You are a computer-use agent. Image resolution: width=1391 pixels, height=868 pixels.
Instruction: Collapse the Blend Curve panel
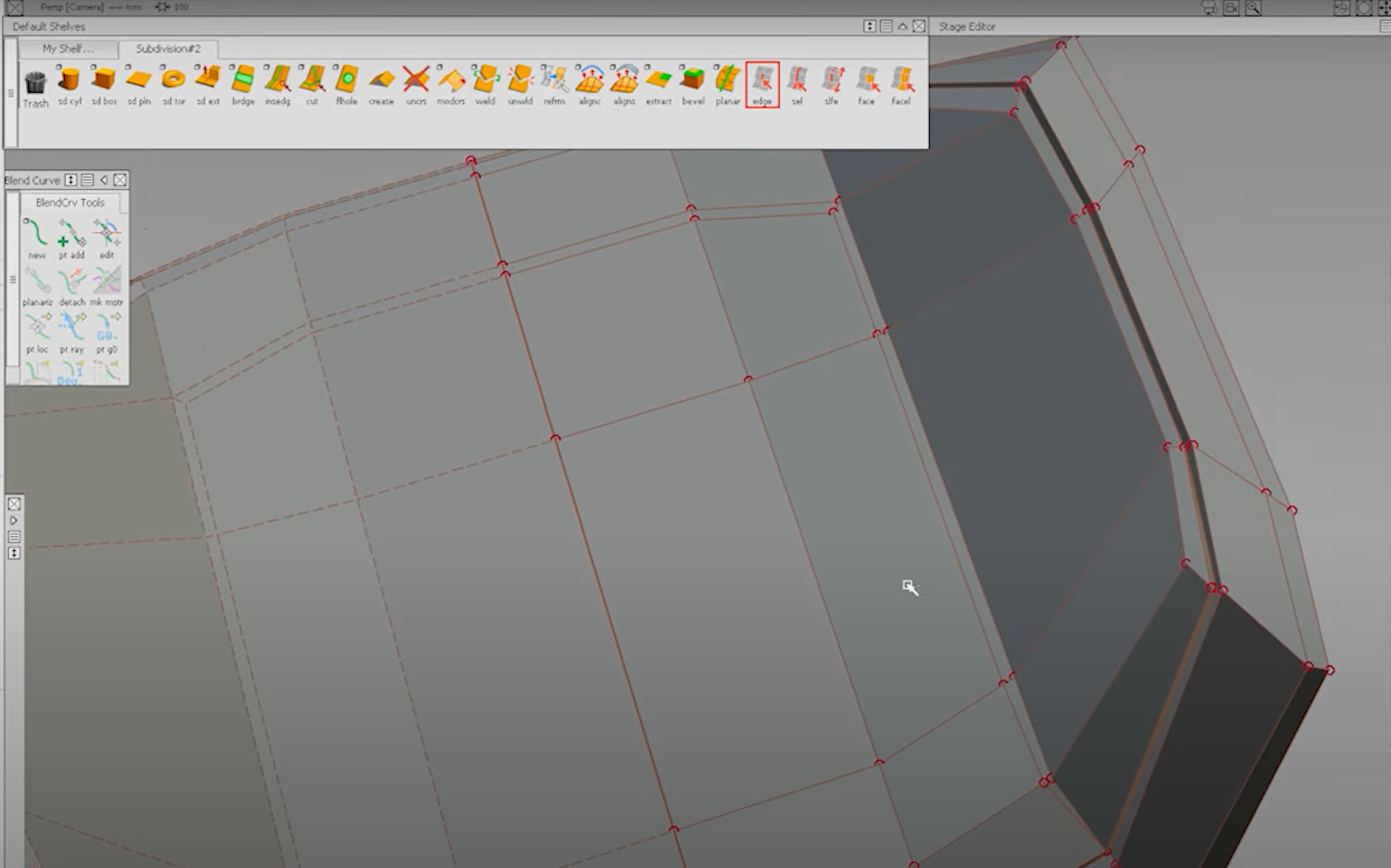(x=103, y=180)
